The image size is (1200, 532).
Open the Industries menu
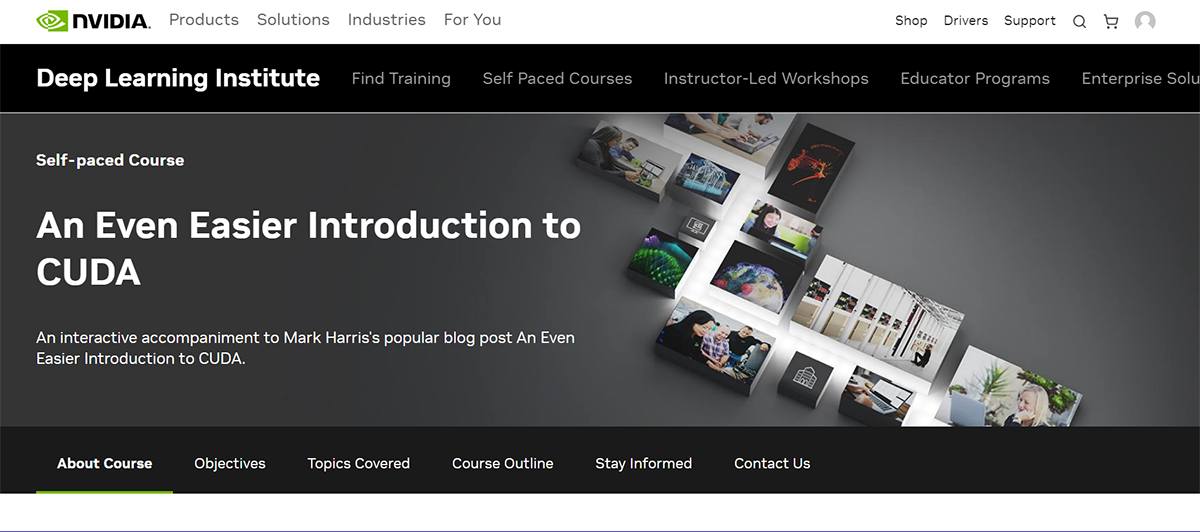(x=387, y=20)
